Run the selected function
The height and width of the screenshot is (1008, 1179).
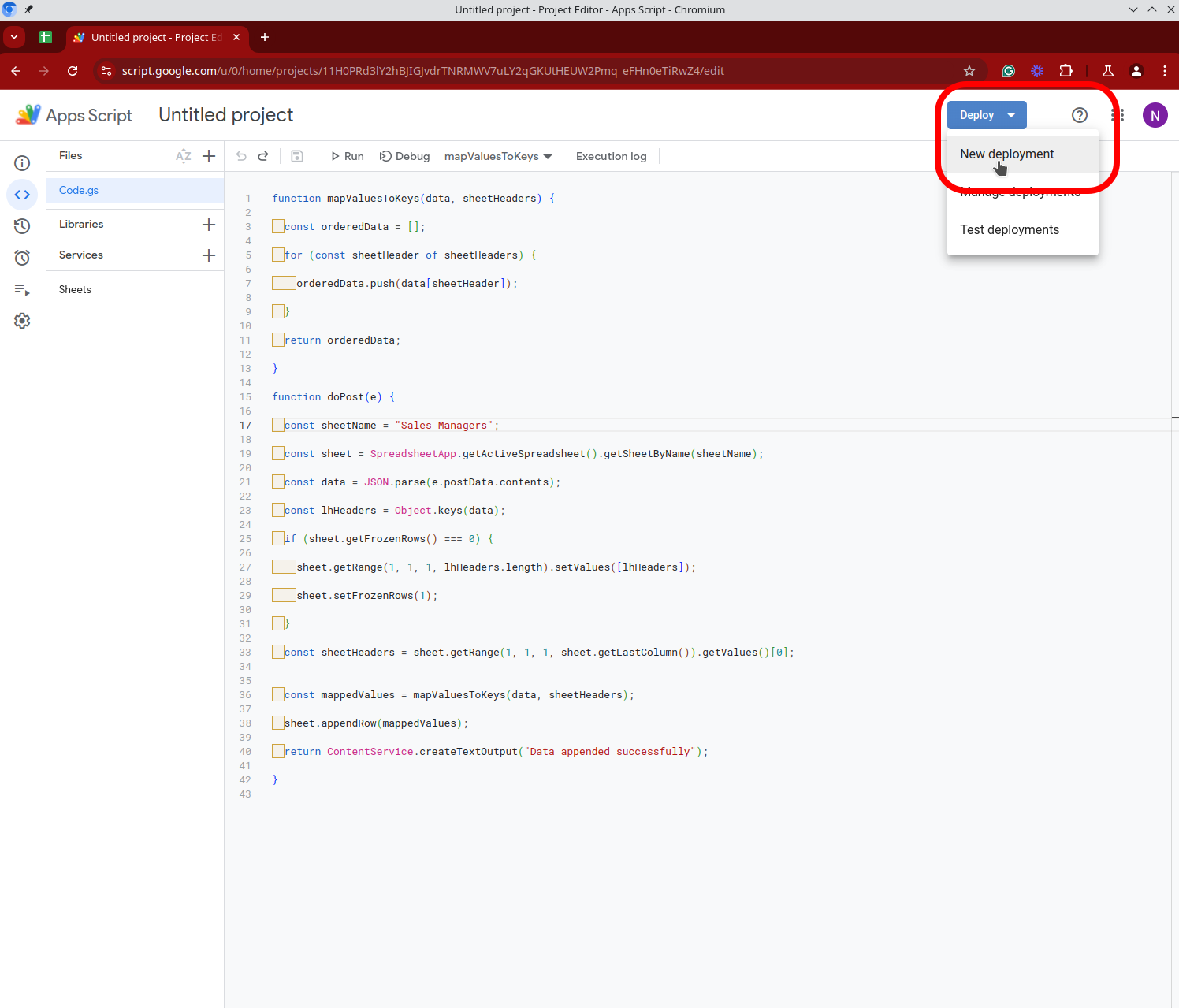(x=347, y=156)
